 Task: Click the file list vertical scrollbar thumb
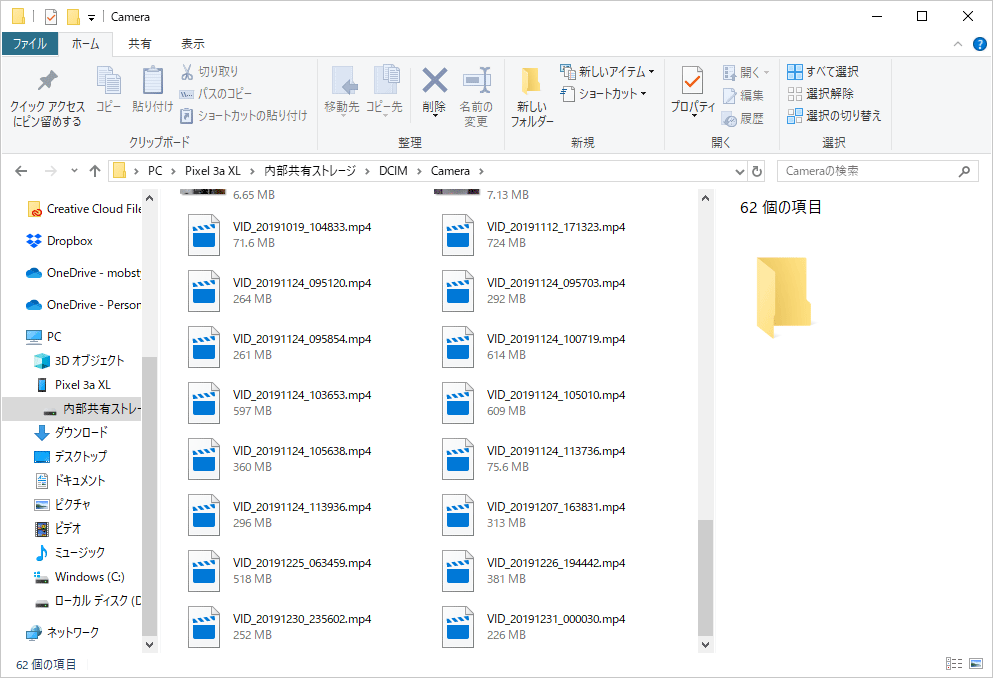(x=706, y=576)
